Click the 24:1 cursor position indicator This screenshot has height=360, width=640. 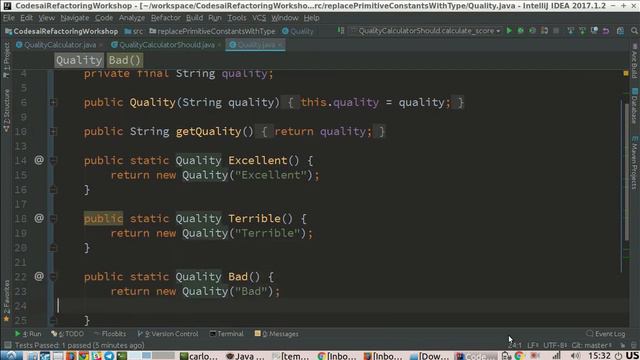coord(515,345)
